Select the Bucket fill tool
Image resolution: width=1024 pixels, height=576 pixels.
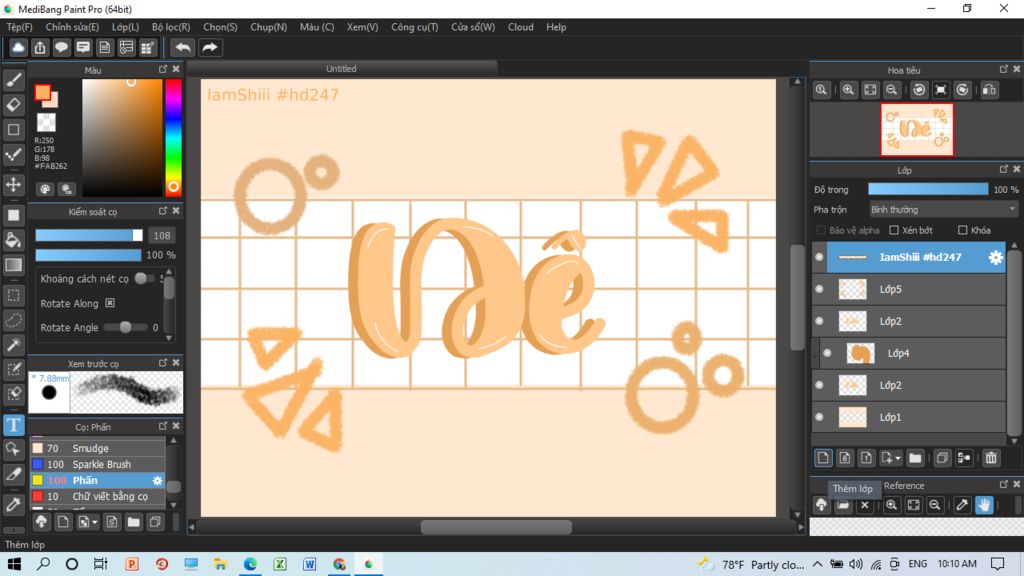pos(13,240)
